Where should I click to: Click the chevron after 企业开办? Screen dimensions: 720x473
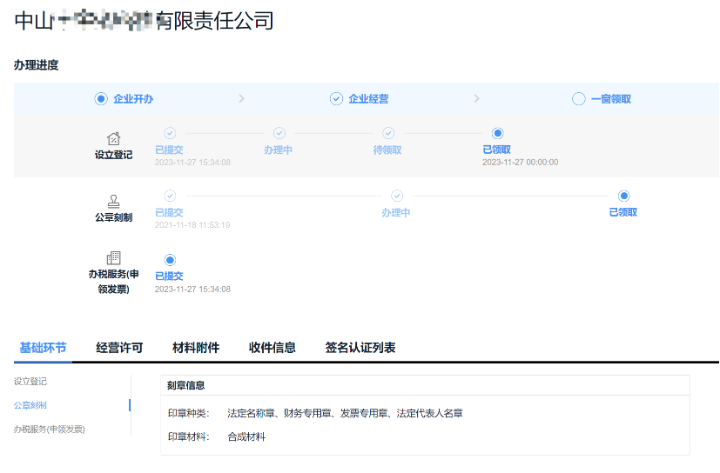(242, 99)
